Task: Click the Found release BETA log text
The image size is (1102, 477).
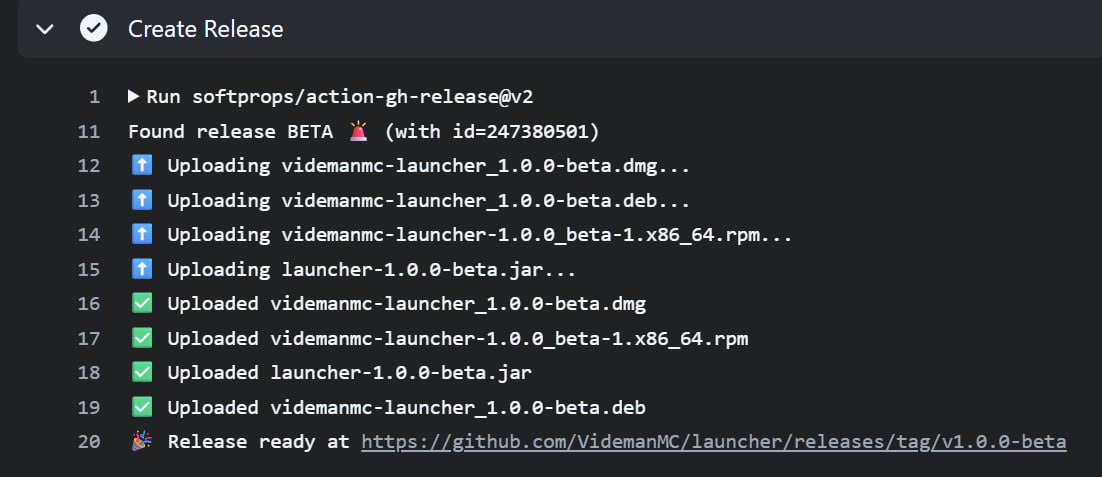Action: tap(231, 131)
